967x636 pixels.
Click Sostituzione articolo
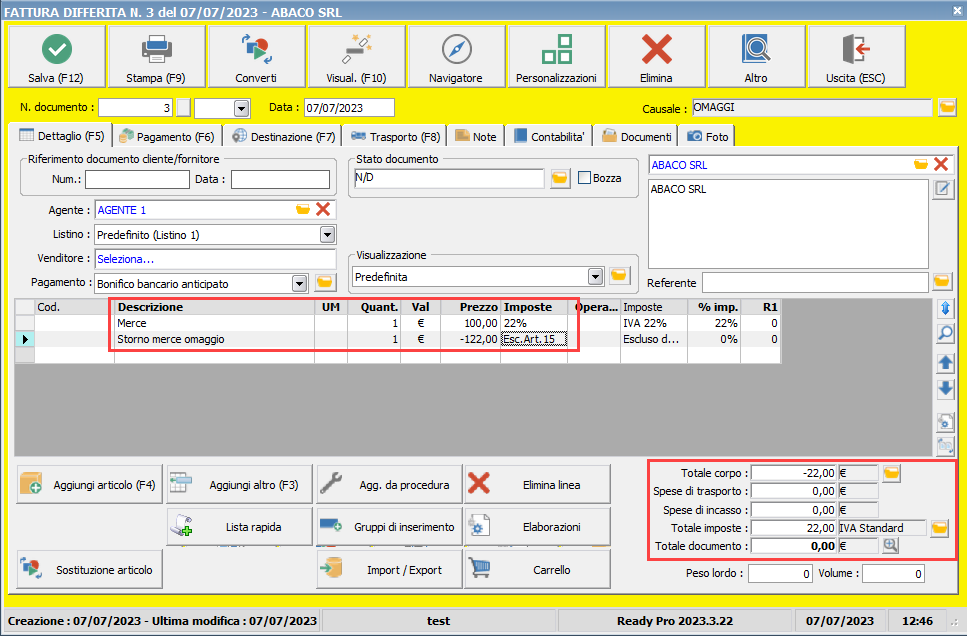(x=89, y=569)
